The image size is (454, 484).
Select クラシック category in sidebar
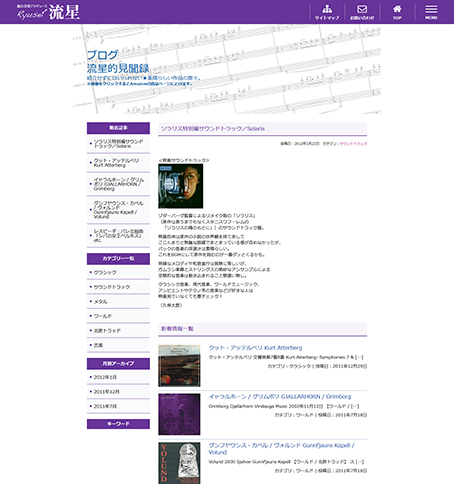[118, 272]
